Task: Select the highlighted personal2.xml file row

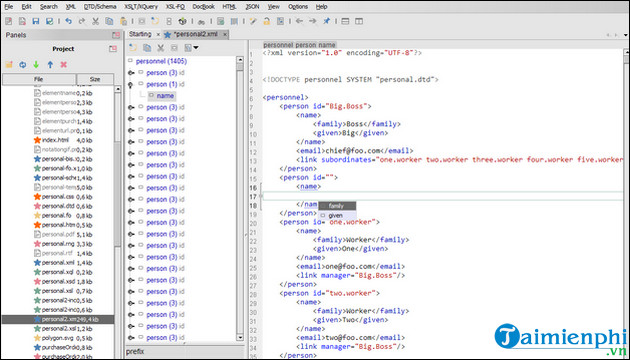Action: tap(58, 319)
